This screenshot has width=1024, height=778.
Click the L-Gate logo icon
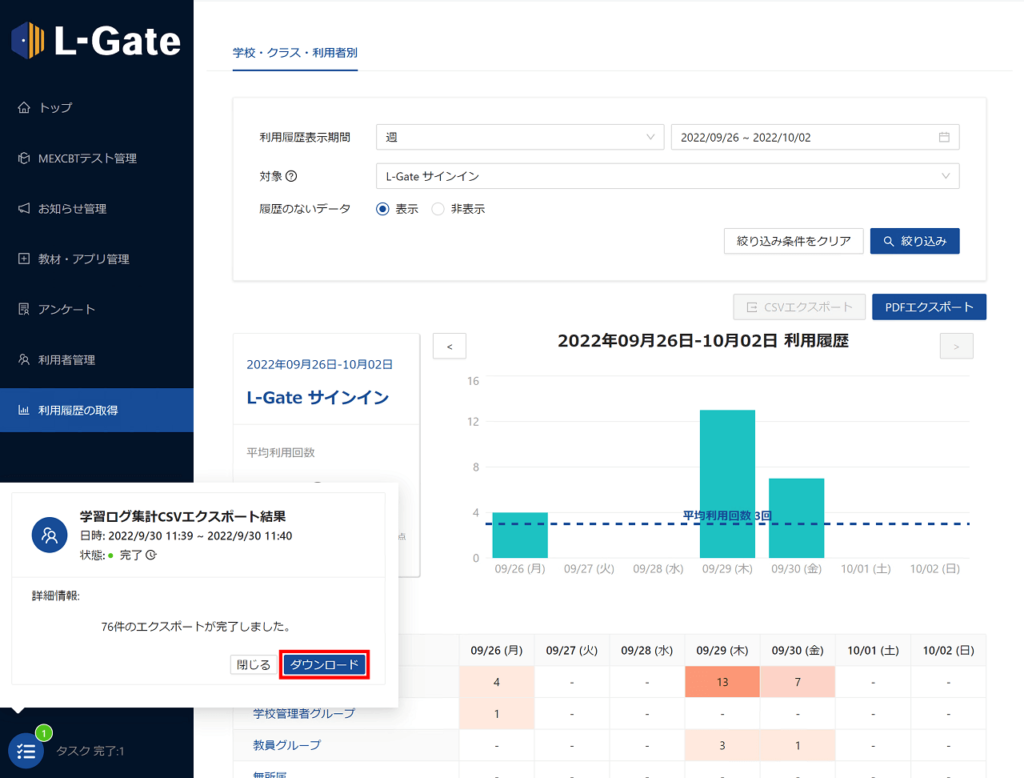(x=28, y=41)
